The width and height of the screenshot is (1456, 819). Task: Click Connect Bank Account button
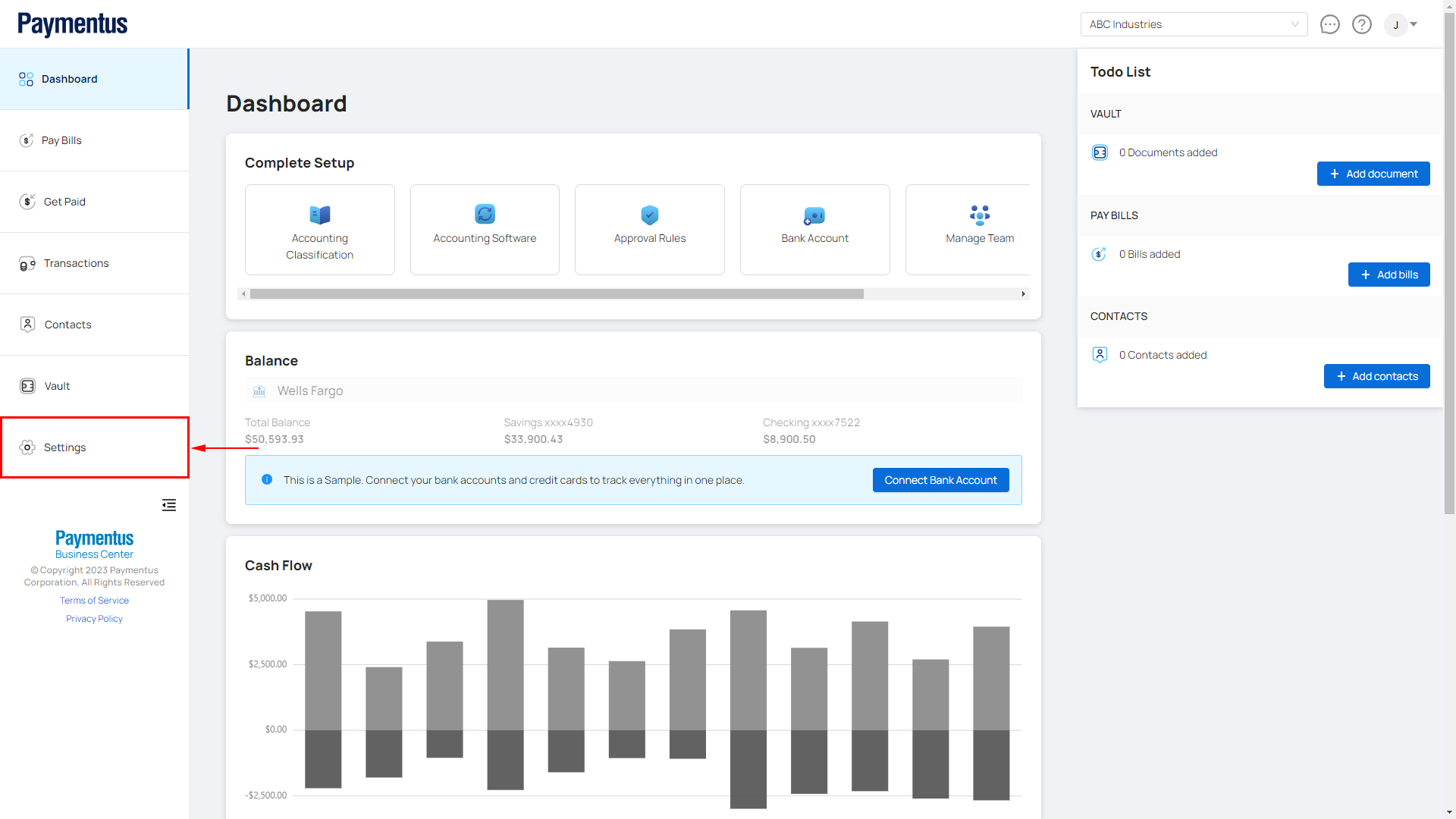click(940, 480)
